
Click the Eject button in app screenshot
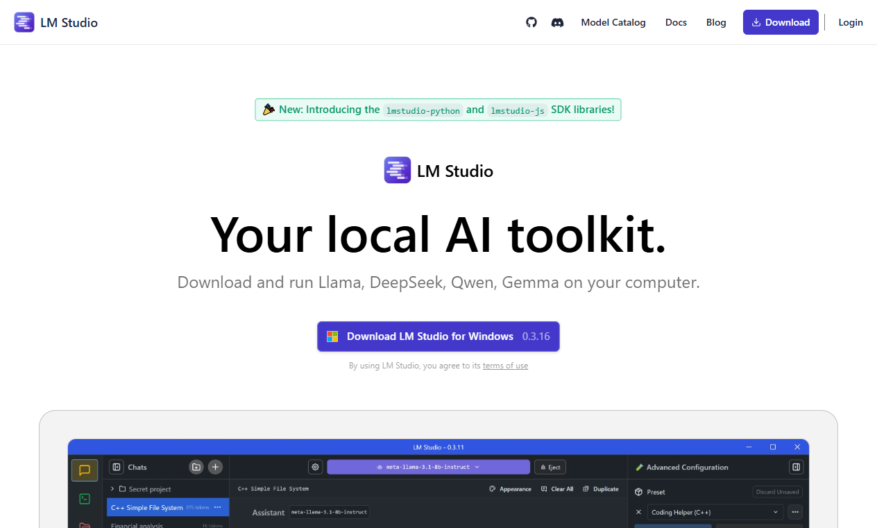550,467
